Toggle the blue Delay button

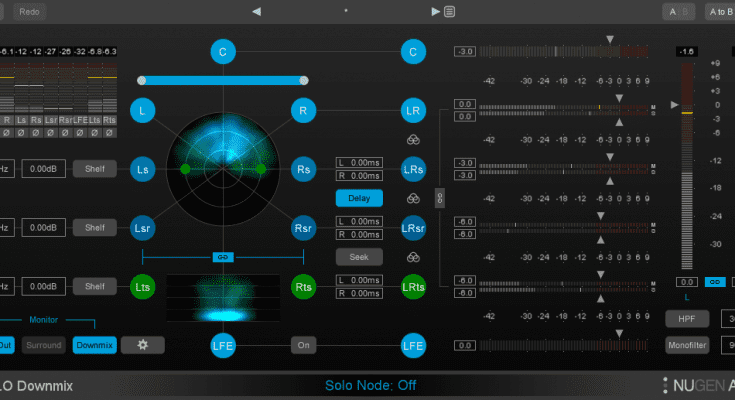tap(359, 198)
